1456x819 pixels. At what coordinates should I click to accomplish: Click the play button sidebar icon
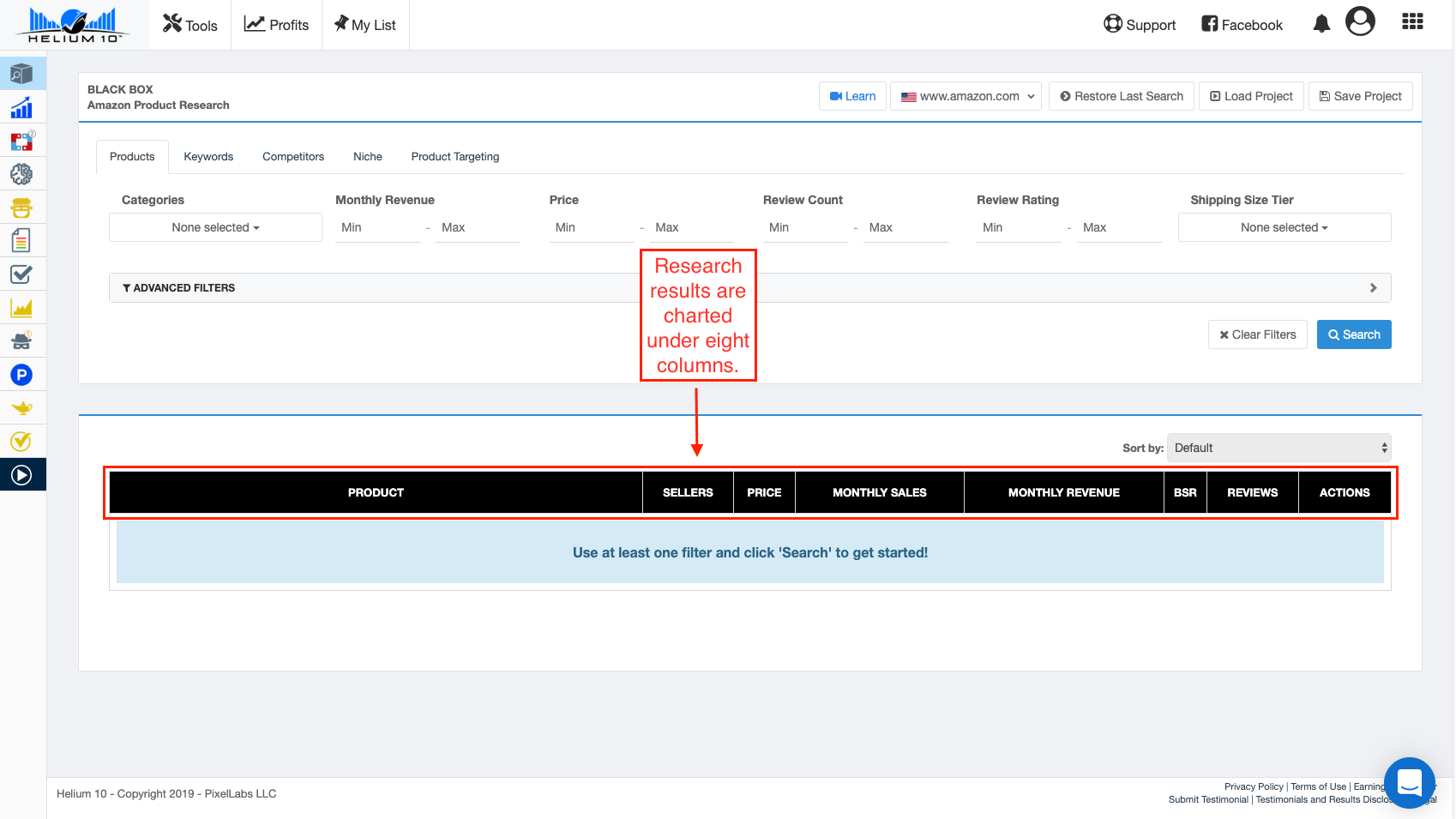pyautogui.click(x=21, y=474)
